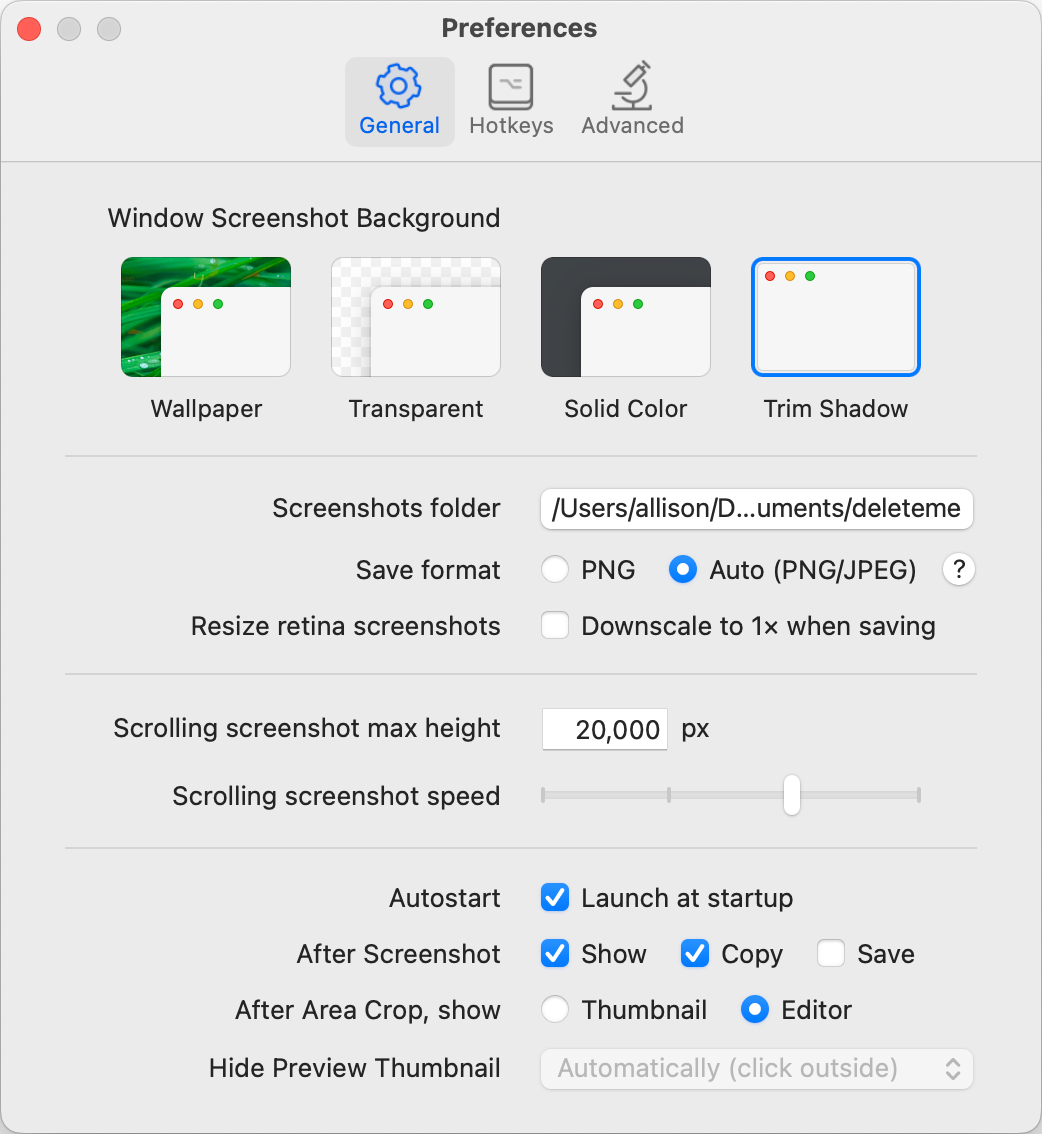
Task: Choose the Transparent background option
Action: click(x=416, y=317)
